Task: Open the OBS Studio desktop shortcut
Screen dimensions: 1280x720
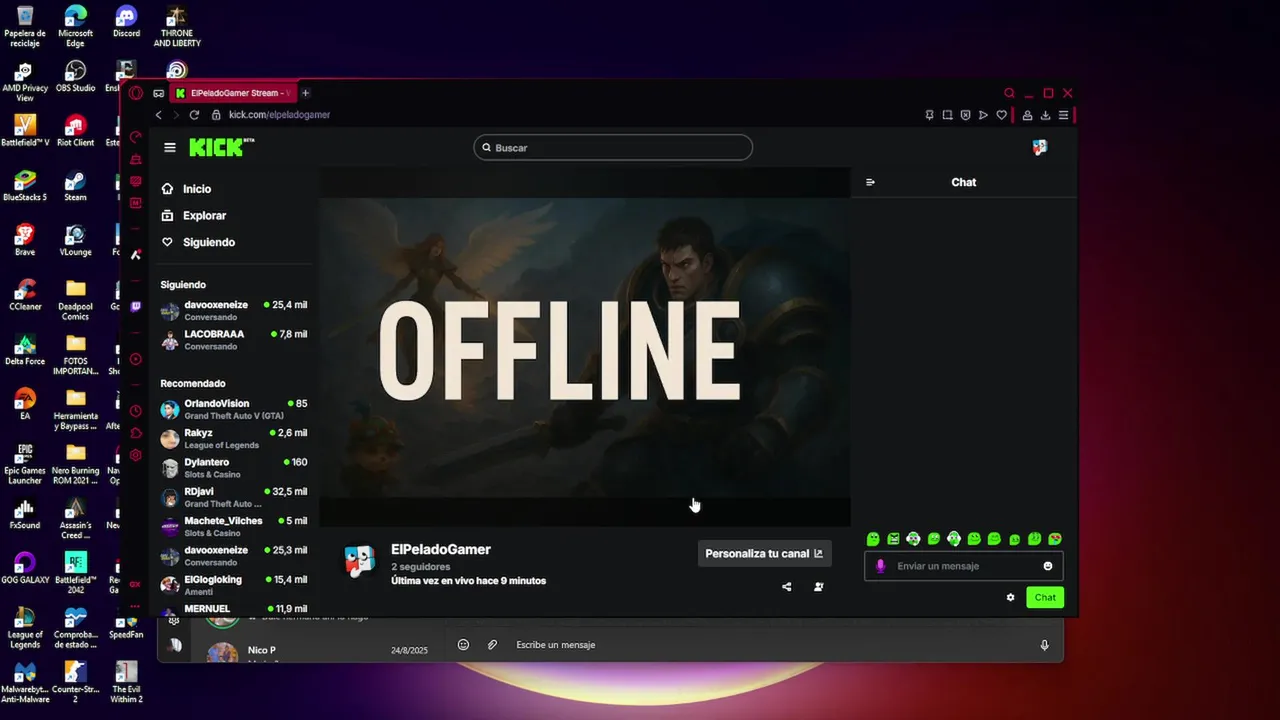Action: click(x=75, y=77)
